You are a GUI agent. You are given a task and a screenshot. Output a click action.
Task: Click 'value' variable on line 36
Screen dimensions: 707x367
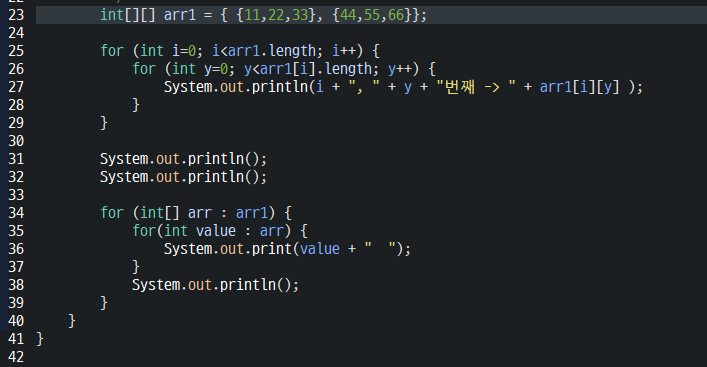320,249
